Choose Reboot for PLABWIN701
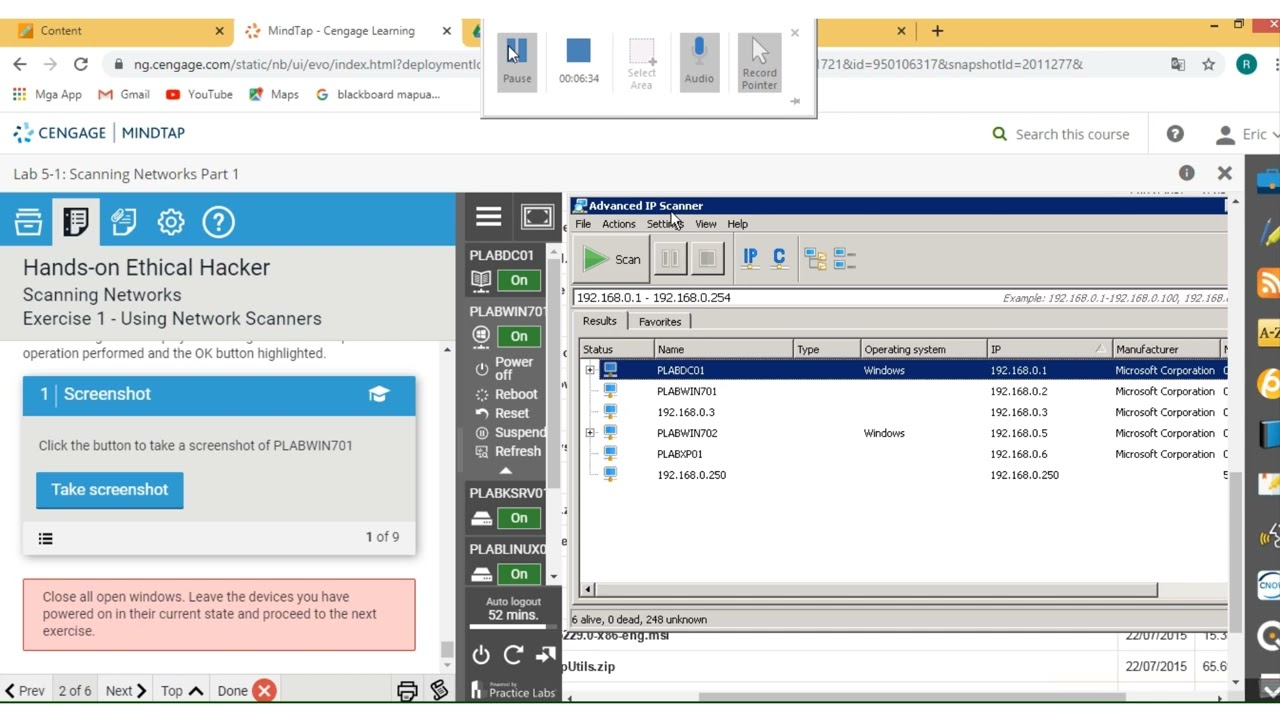The height and width of the screenshot is (720, 1280). [x=507, y=394]
